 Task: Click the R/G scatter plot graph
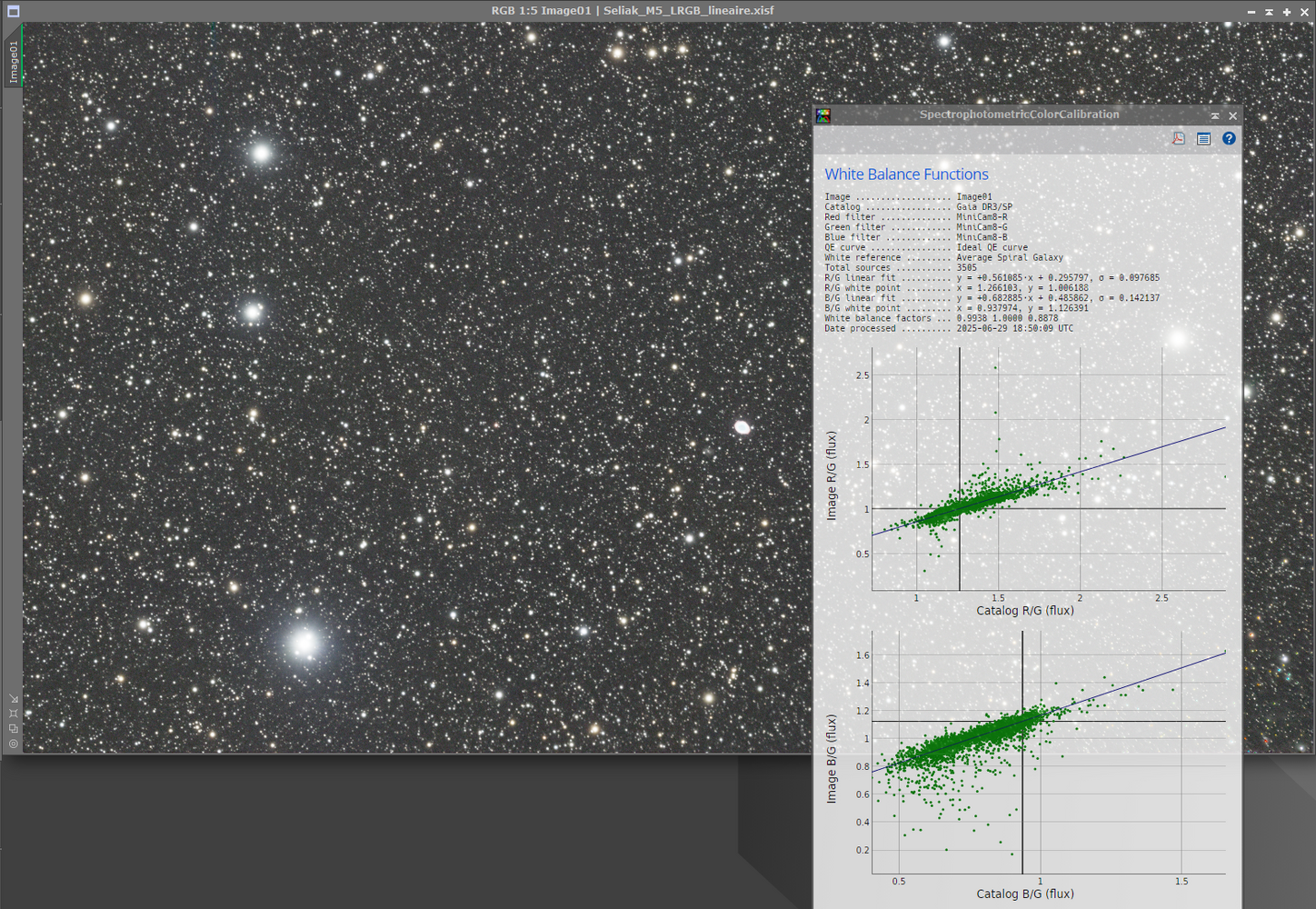[x=1049, y=469]
